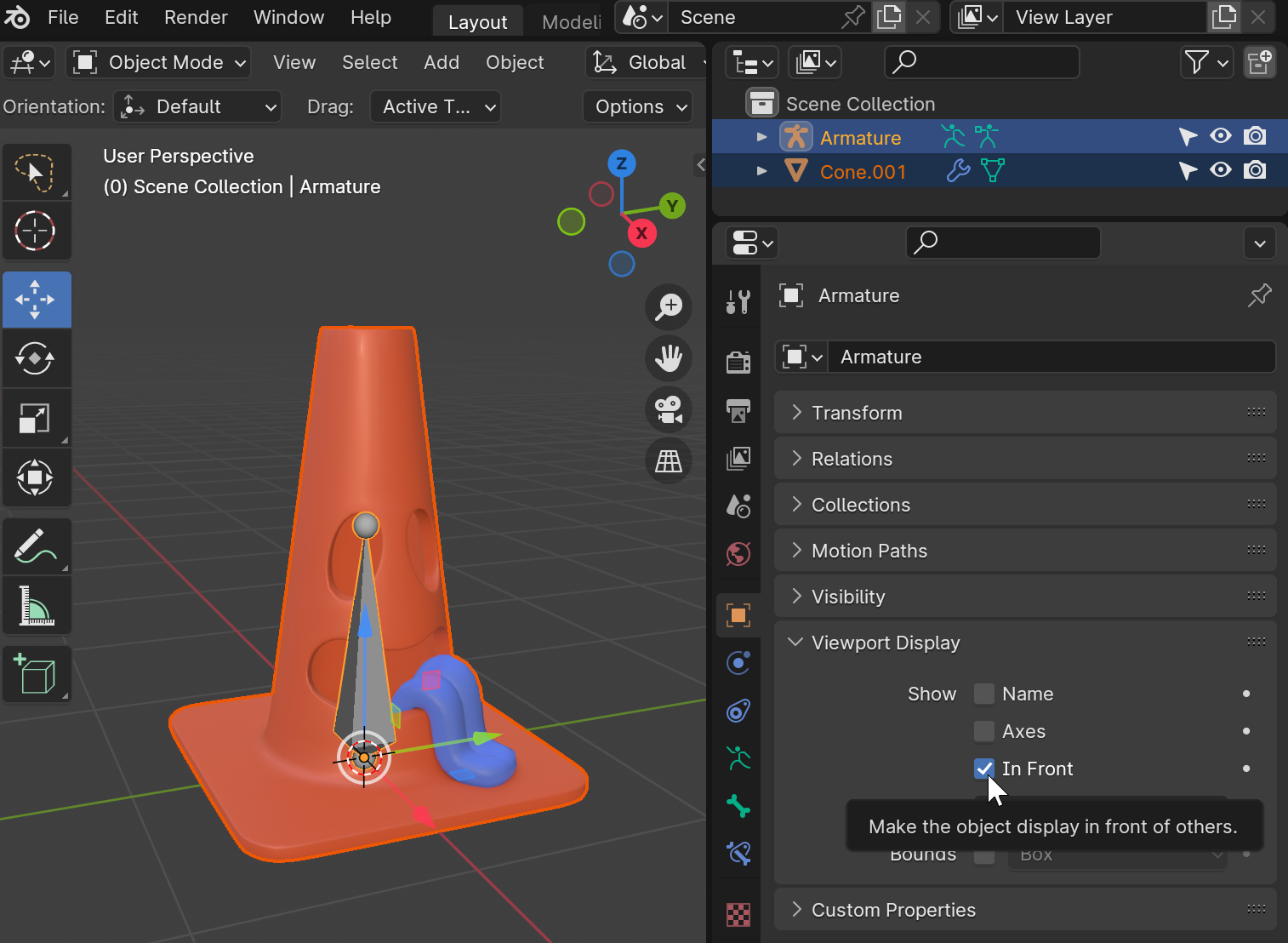Viewport: 1288px width, 943px height.
Task: Disable Armature in renders camera icon
Action: pyautogui.click(x=1255, y=136)
